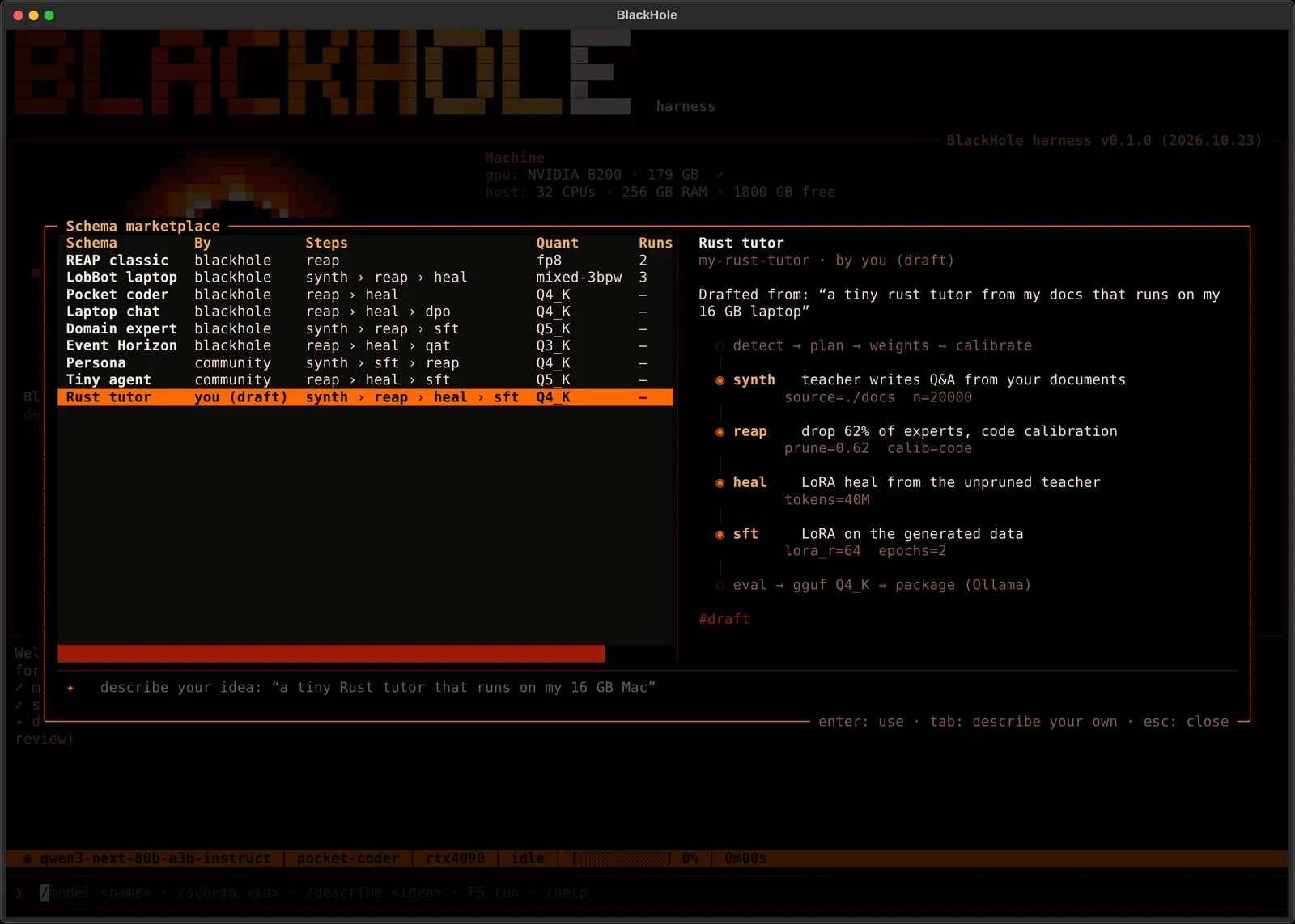Image resolution: width=1295 pixels, height=924 pixels.
Task: Click the prune=0.62 parameter
Action: (826, 448)
